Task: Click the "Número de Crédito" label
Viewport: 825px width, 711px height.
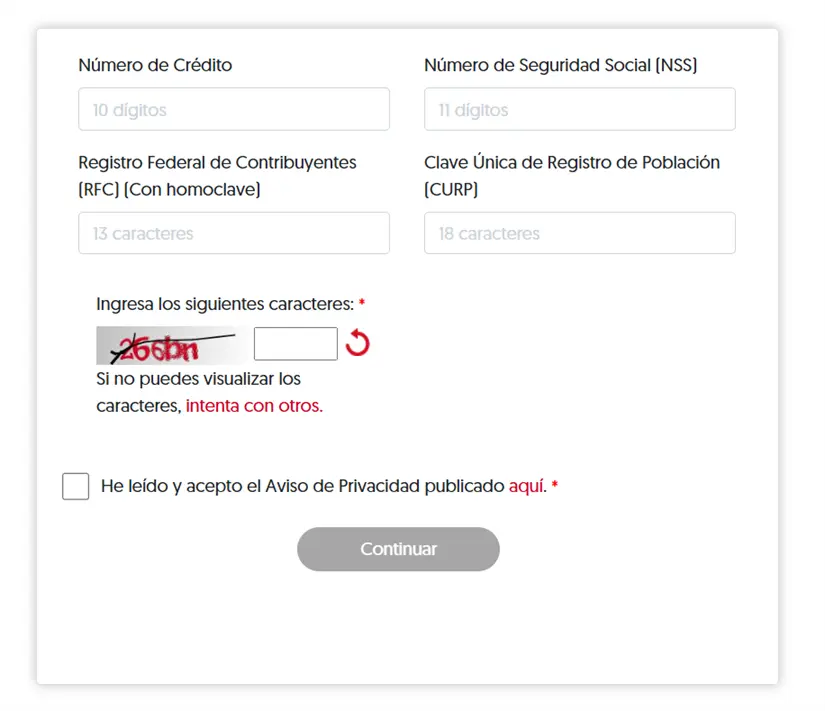Action: 155,65
